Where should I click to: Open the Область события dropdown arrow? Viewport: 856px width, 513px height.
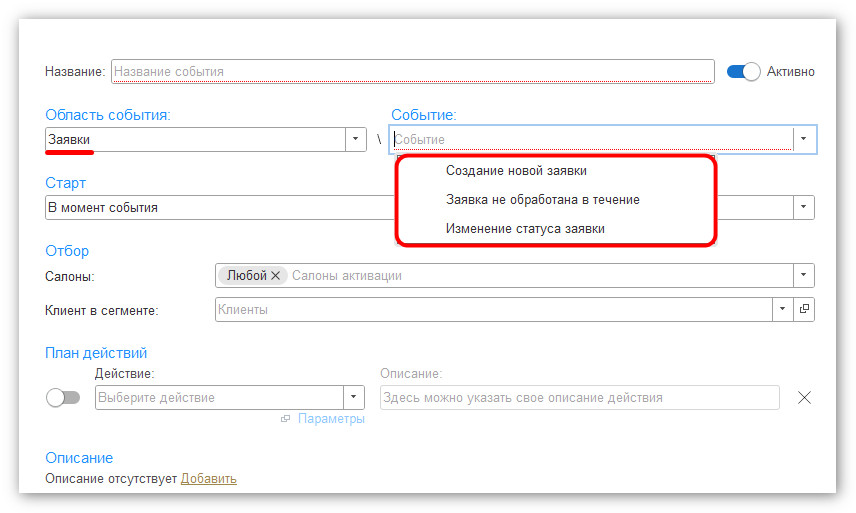click(x=355, y=139)
